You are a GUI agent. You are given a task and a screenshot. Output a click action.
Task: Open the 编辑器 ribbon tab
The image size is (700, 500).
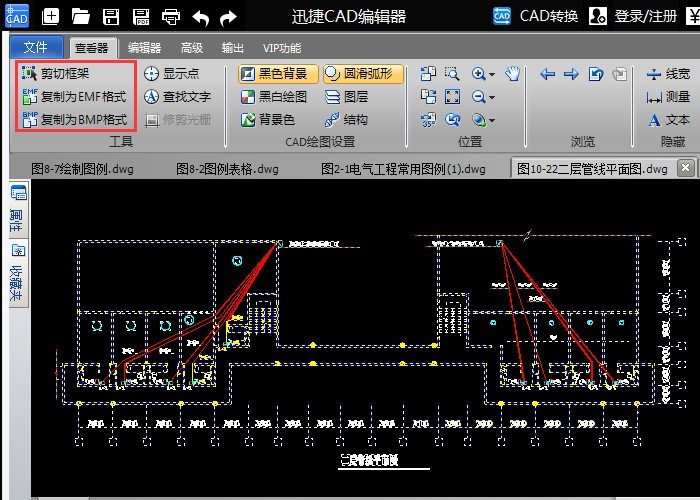(x=144, y=47)
